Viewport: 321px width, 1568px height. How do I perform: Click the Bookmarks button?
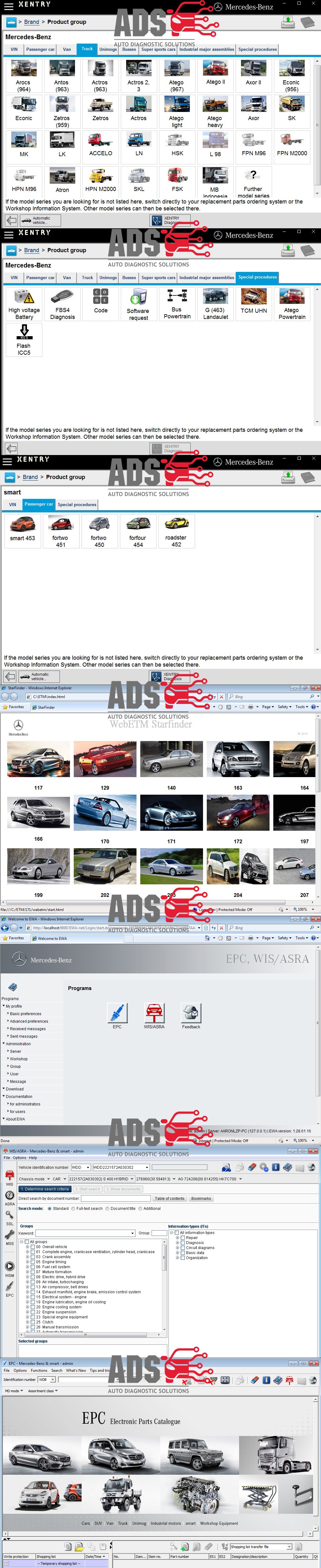[201, 1198]
